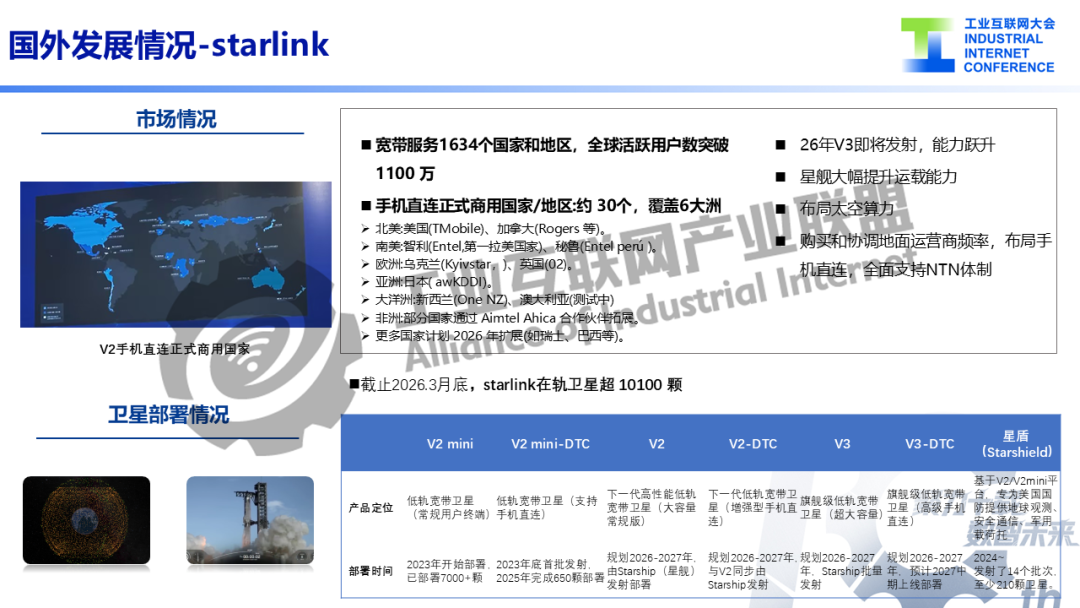Click the cell mentioning '增强型手机直连'
1080x608 pixels.
click(x=752, y=507)
